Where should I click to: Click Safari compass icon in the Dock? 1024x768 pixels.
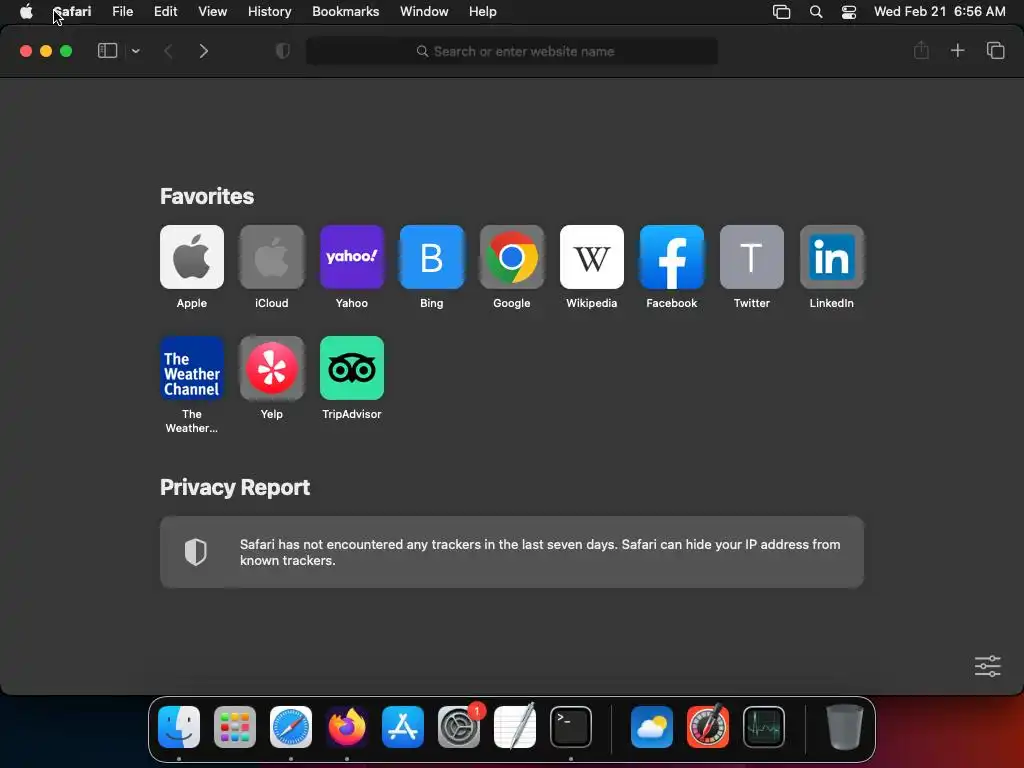(x=291, y=727)
